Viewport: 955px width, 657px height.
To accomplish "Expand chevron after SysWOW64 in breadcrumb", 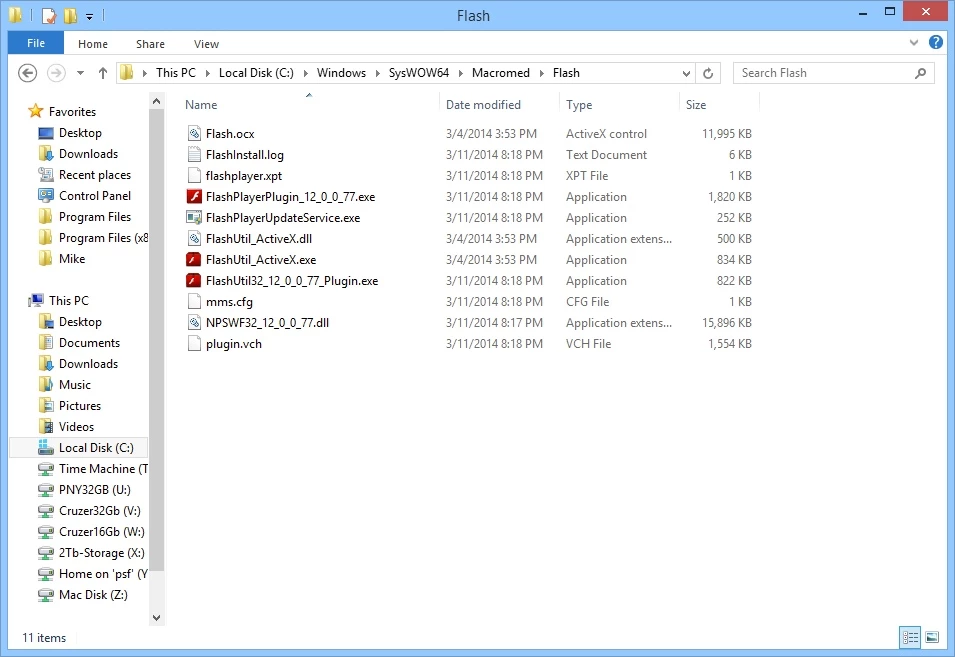I will pyautogui.click(x=460, y=73).
